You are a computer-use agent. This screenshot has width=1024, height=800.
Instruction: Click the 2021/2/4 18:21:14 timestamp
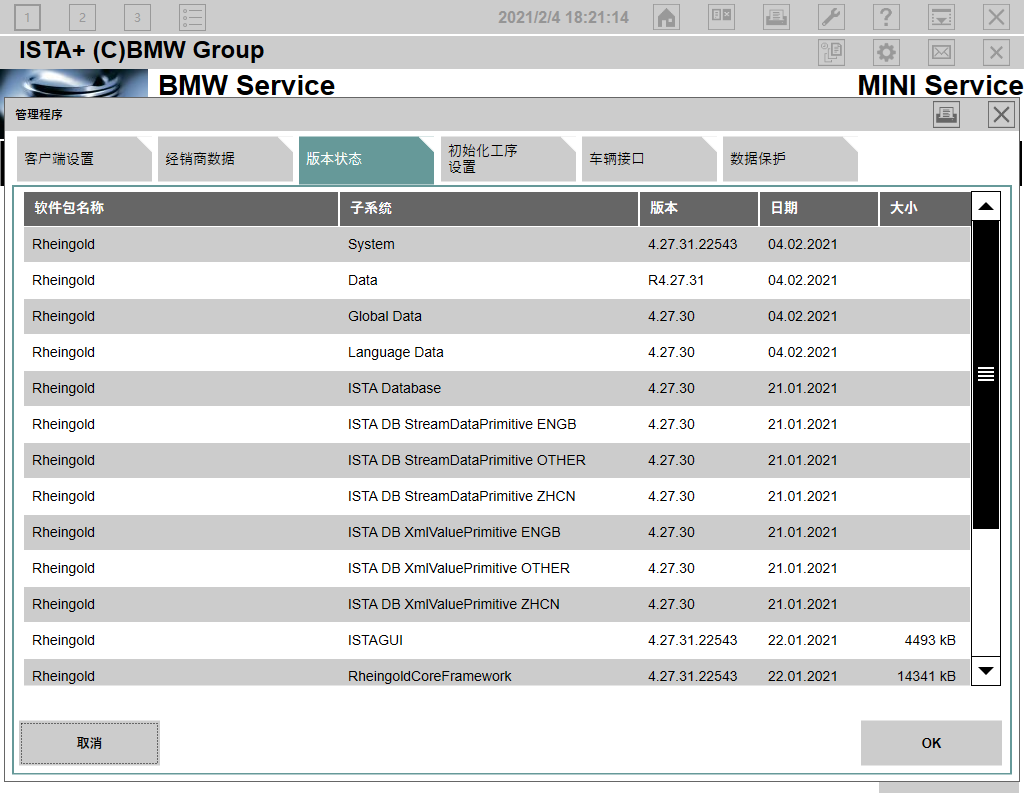[x=564, y=18]
